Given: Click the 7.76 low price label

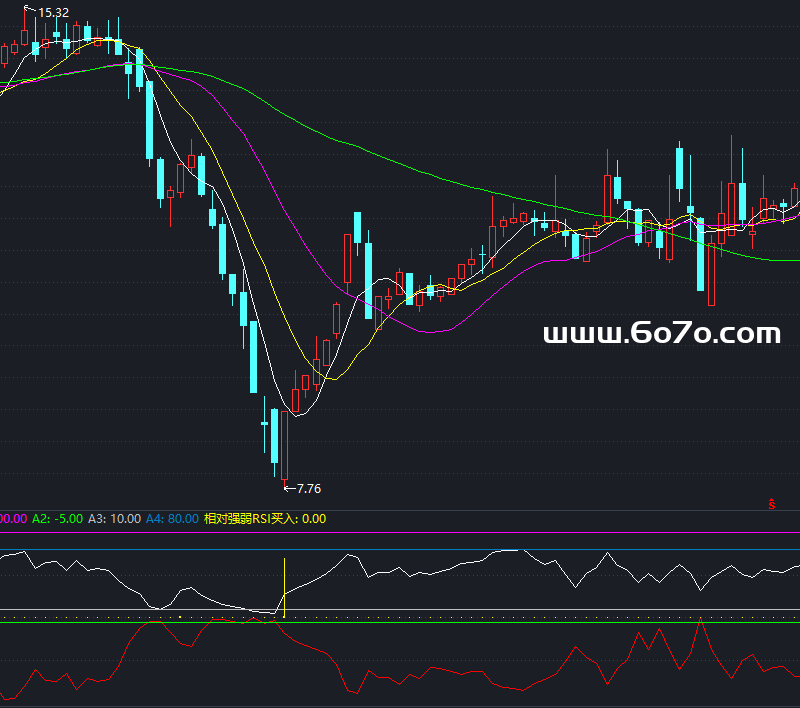Looking at the screenshot, I should 309,489.
